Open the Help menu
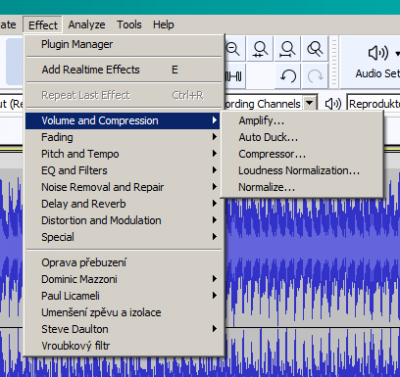400x377 pixels. click(x=163, y=25)
